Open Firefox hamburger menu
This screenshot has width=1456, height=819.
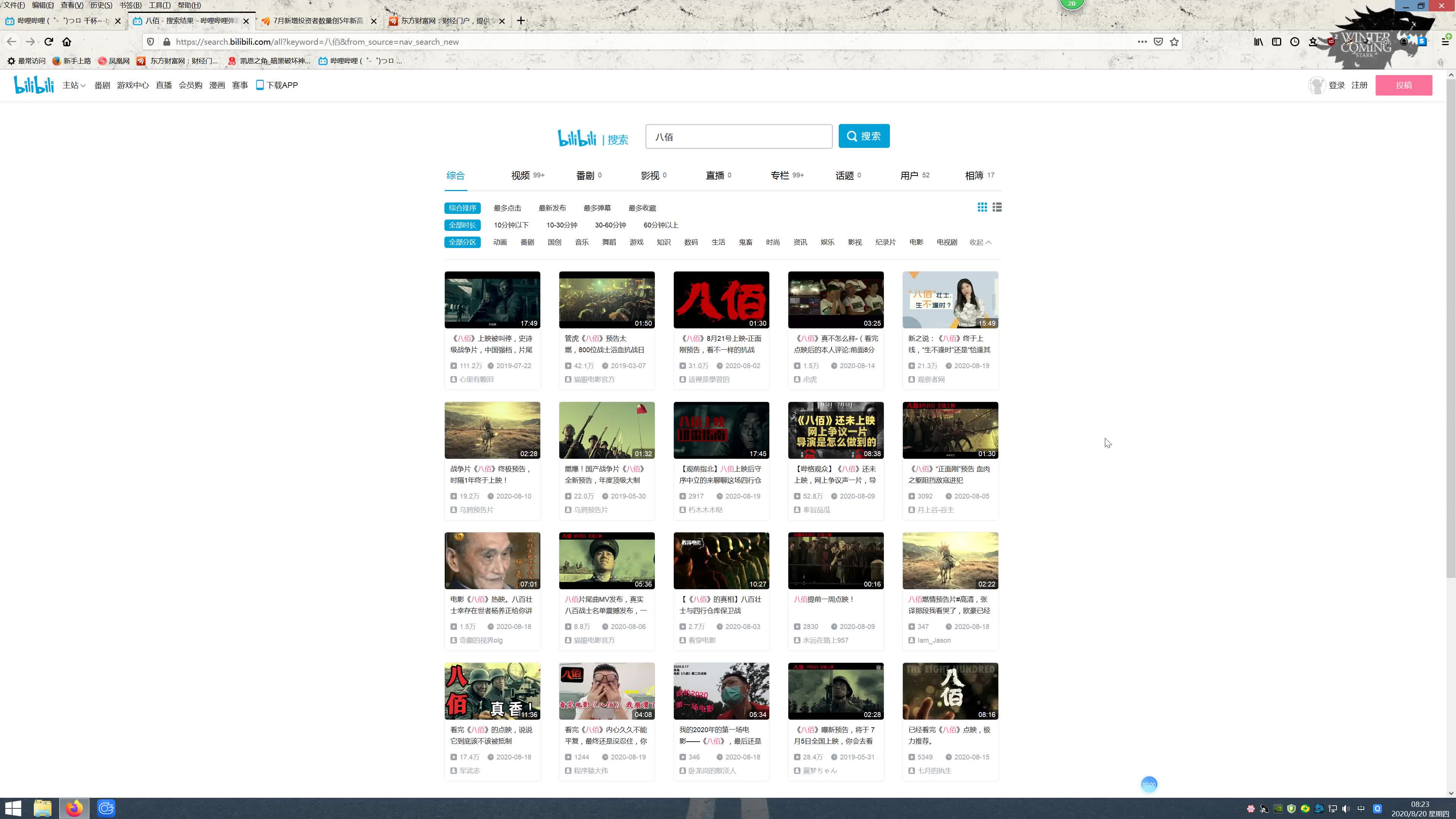pos(1445,42)
